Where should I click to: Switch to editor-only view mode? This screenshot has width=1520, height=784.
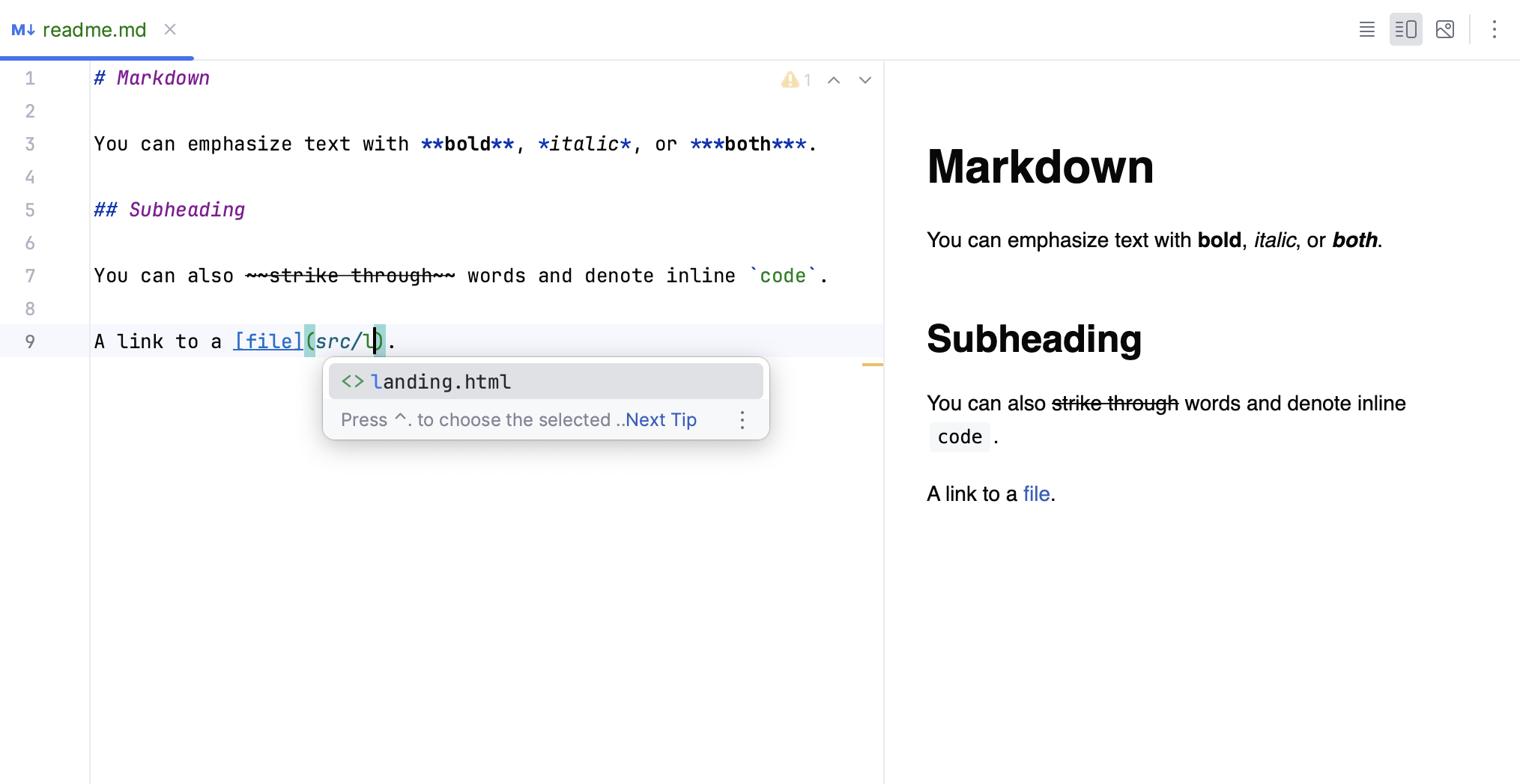1366,29
